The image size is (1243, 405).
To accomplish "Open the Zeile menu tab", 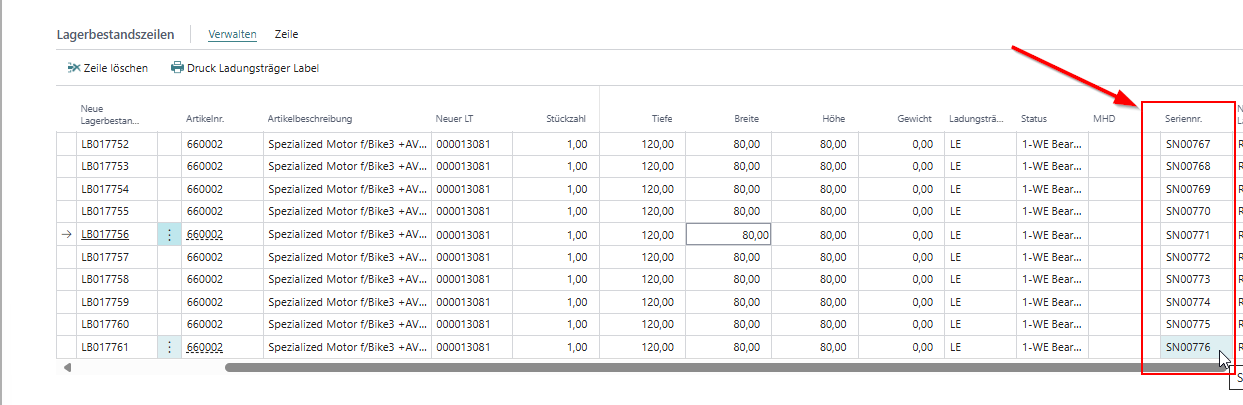I will pos(287,34).
